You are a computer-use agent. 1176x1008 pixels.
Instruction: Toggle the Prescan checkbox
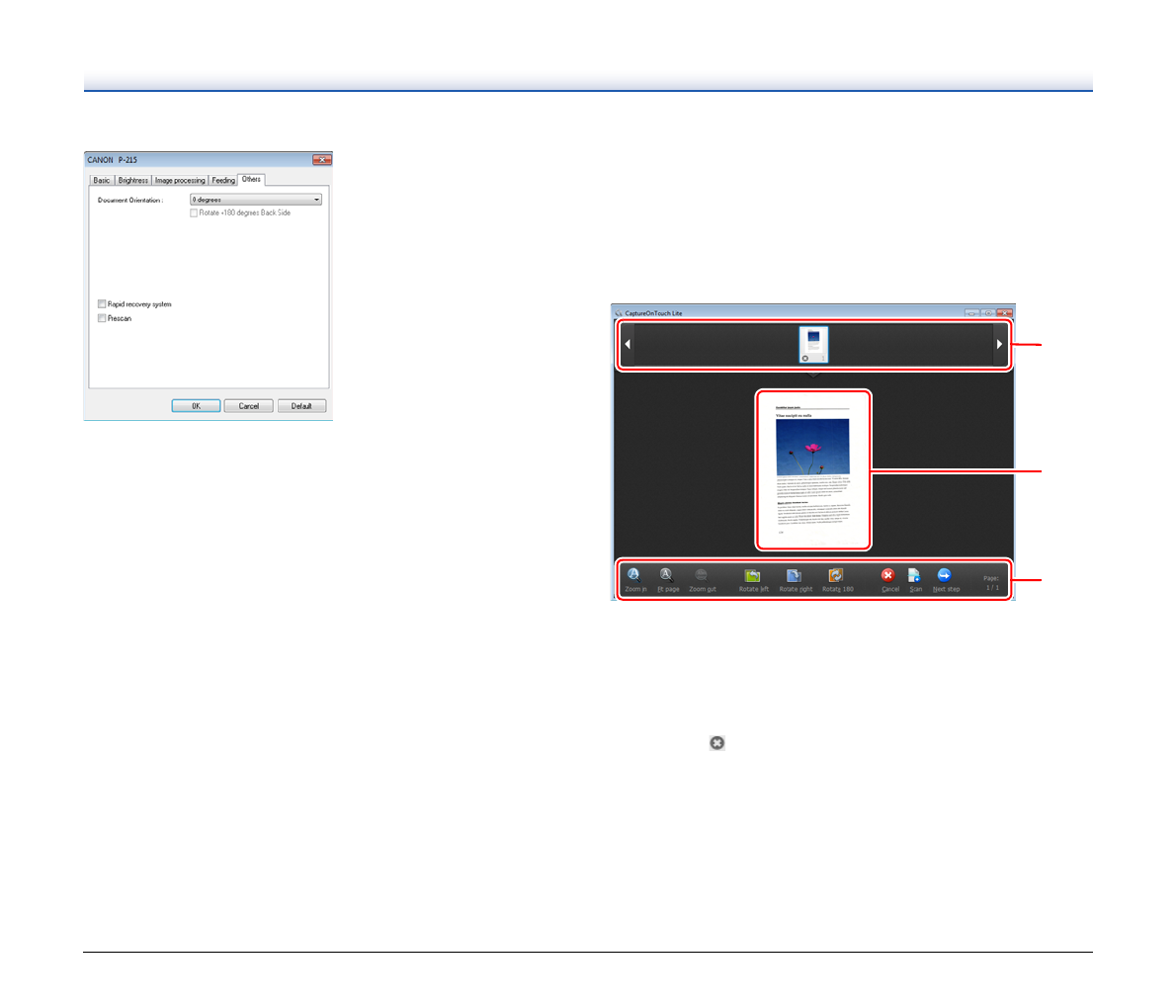102,318
